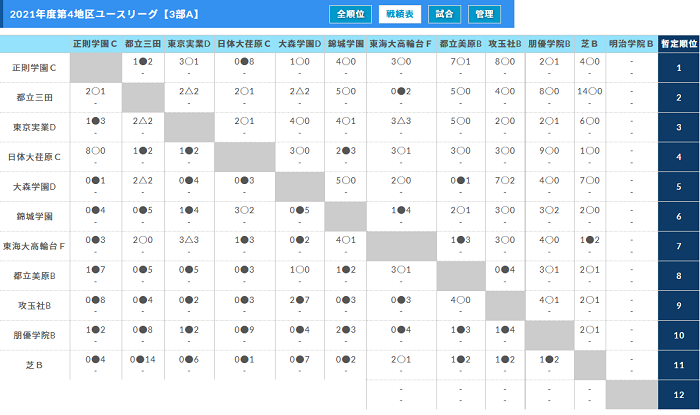700x415 pixels.
Task: Click the 0●7 score in 芝B row
Action: point(300,360)
